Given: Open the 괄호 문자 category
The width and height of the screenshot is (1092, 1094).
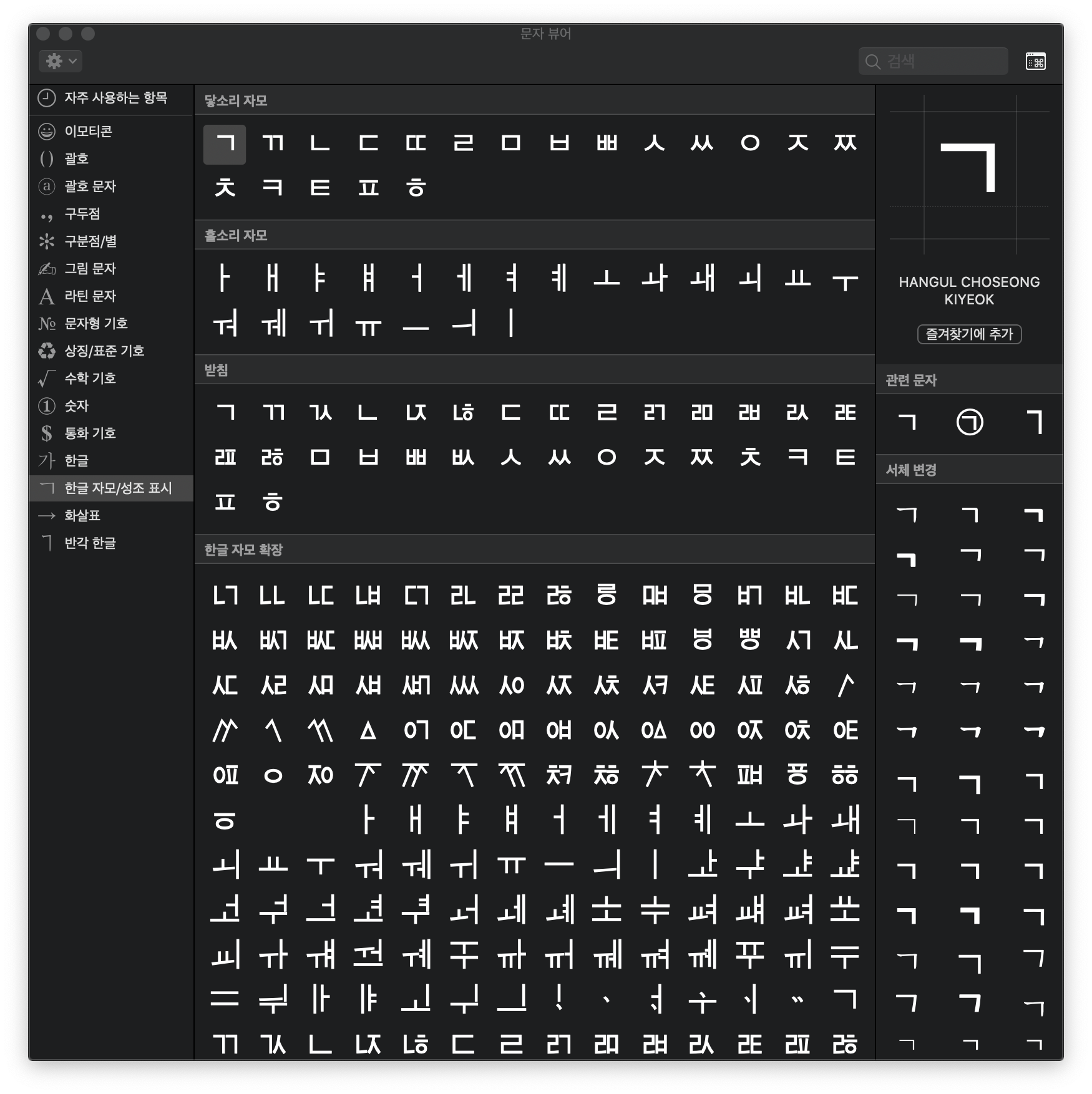Looking at the screenshot, I should 111,186.
